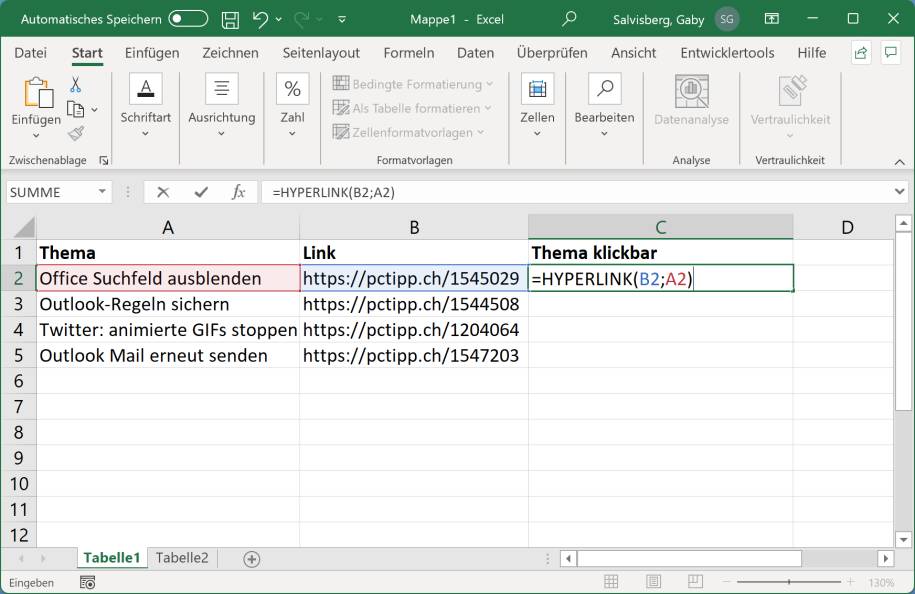Open the Bearbeiten group dropdown

click(x=604, y=106)
